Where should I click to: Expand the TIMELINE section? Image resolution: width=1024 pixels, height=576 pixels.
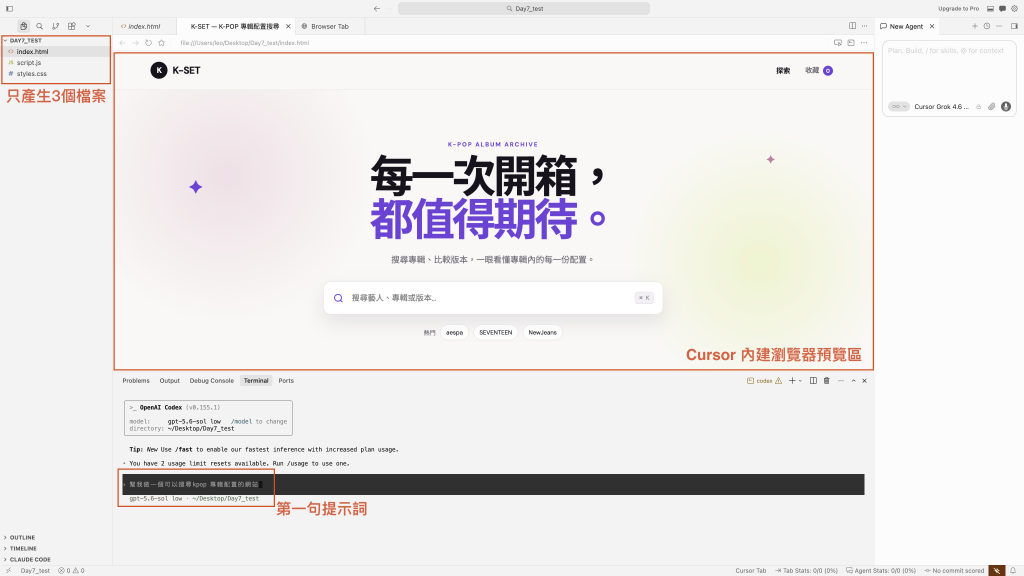coord(23,549)
